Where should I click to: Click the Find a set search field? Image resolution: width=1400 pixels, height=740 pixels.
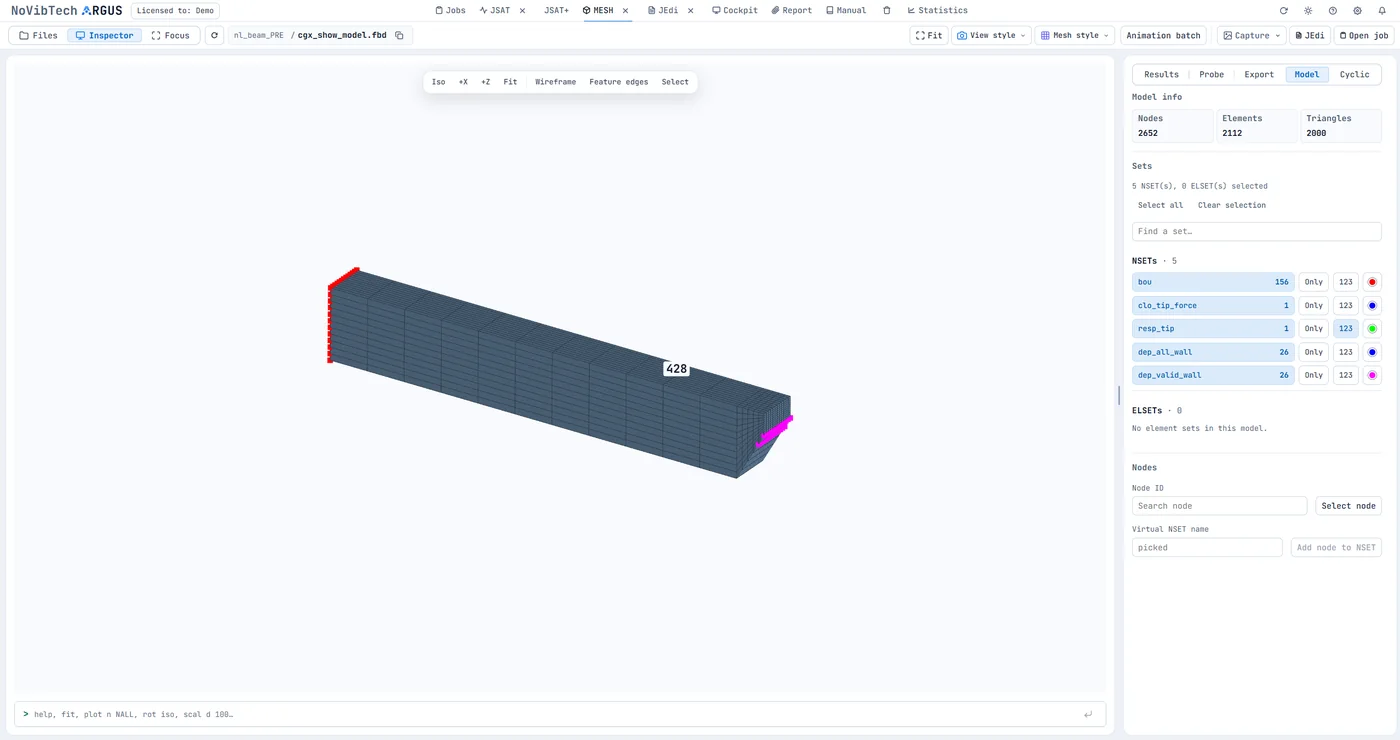tap(1257, 231)
